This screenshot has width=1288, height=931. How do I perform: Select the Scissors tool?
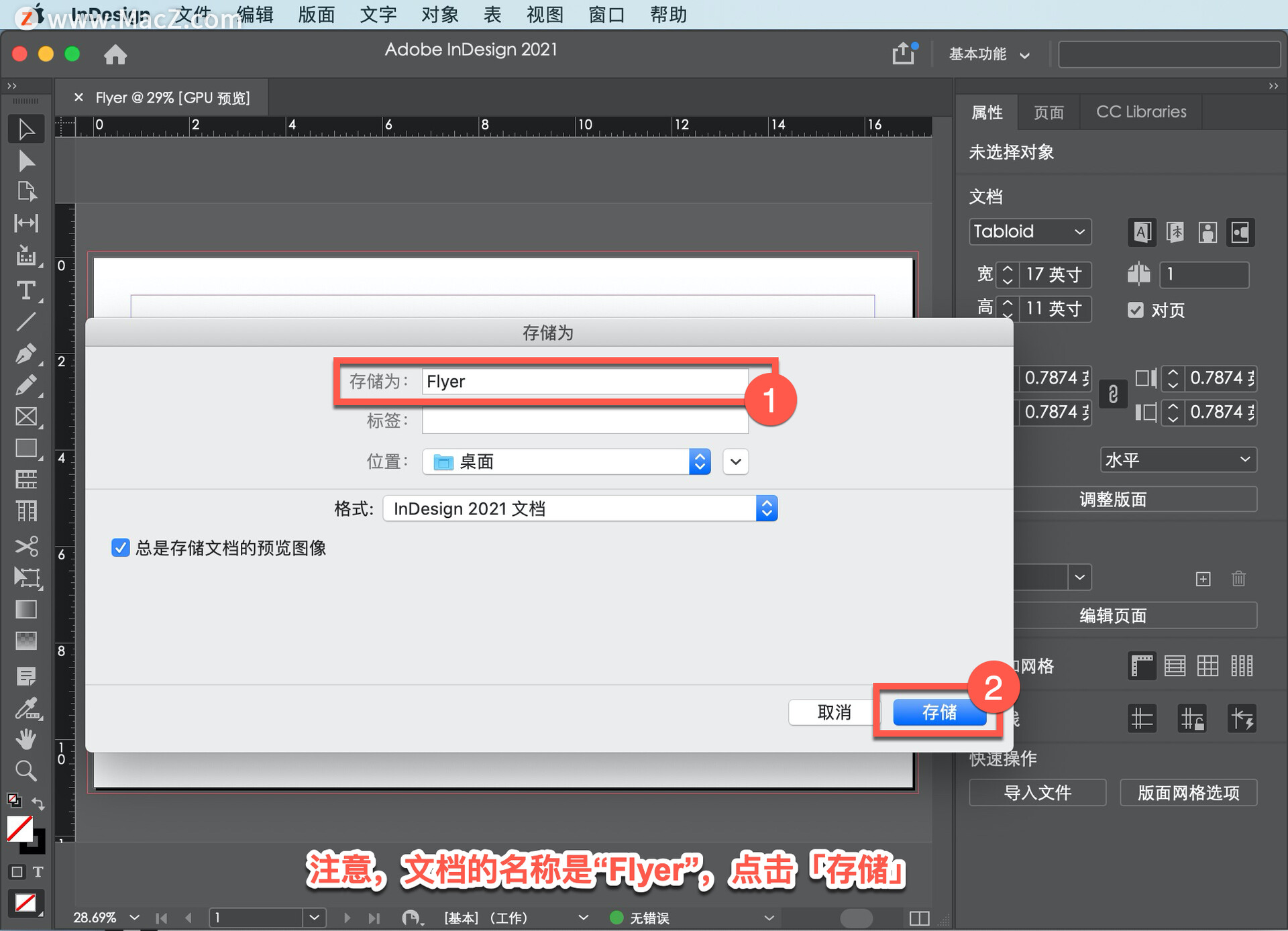(25, 546)
